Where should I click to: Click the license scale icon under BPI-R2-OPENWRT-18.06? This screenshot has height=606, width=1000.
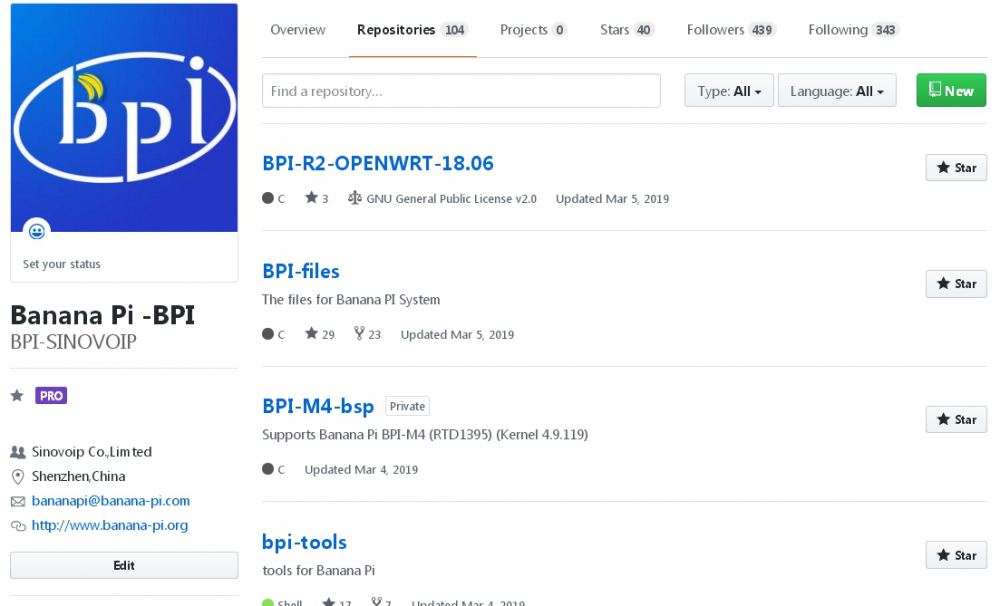(355, 199)
